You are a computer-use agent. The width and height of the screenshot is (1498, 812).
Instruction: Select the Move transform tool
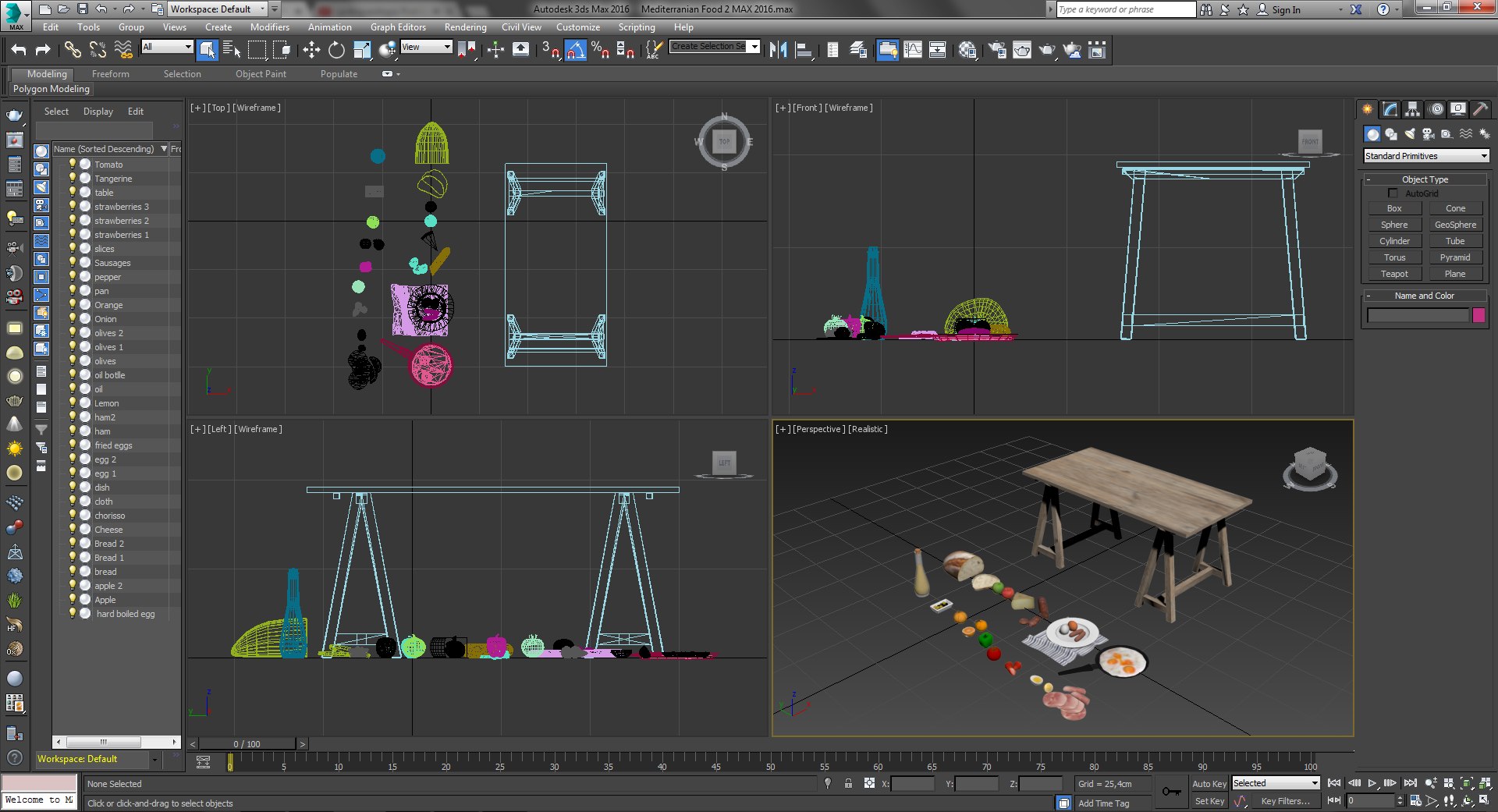click(311, 50)
